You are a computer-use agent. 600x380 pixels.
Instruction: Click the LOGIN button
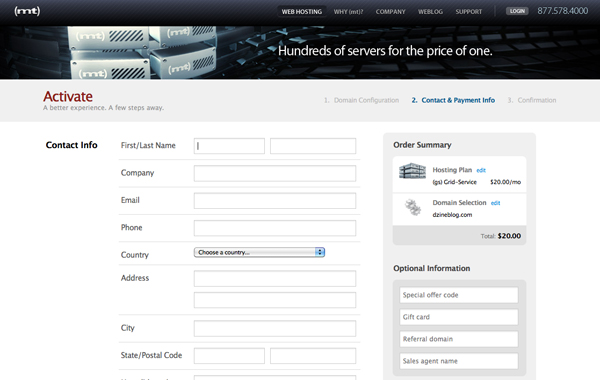pos(517,11)
